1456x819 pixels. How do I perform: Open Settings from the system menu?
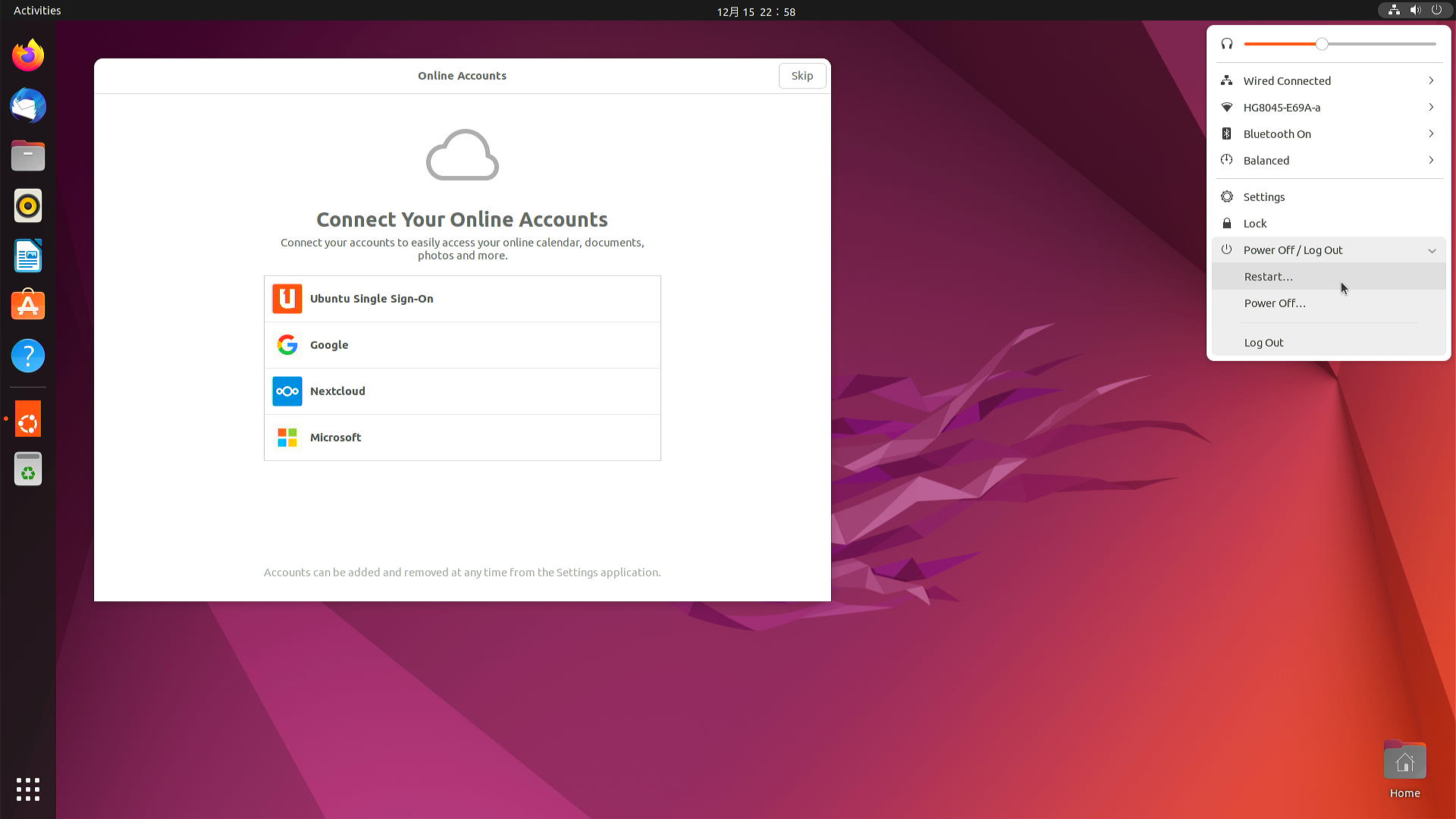click(1263, 196)
